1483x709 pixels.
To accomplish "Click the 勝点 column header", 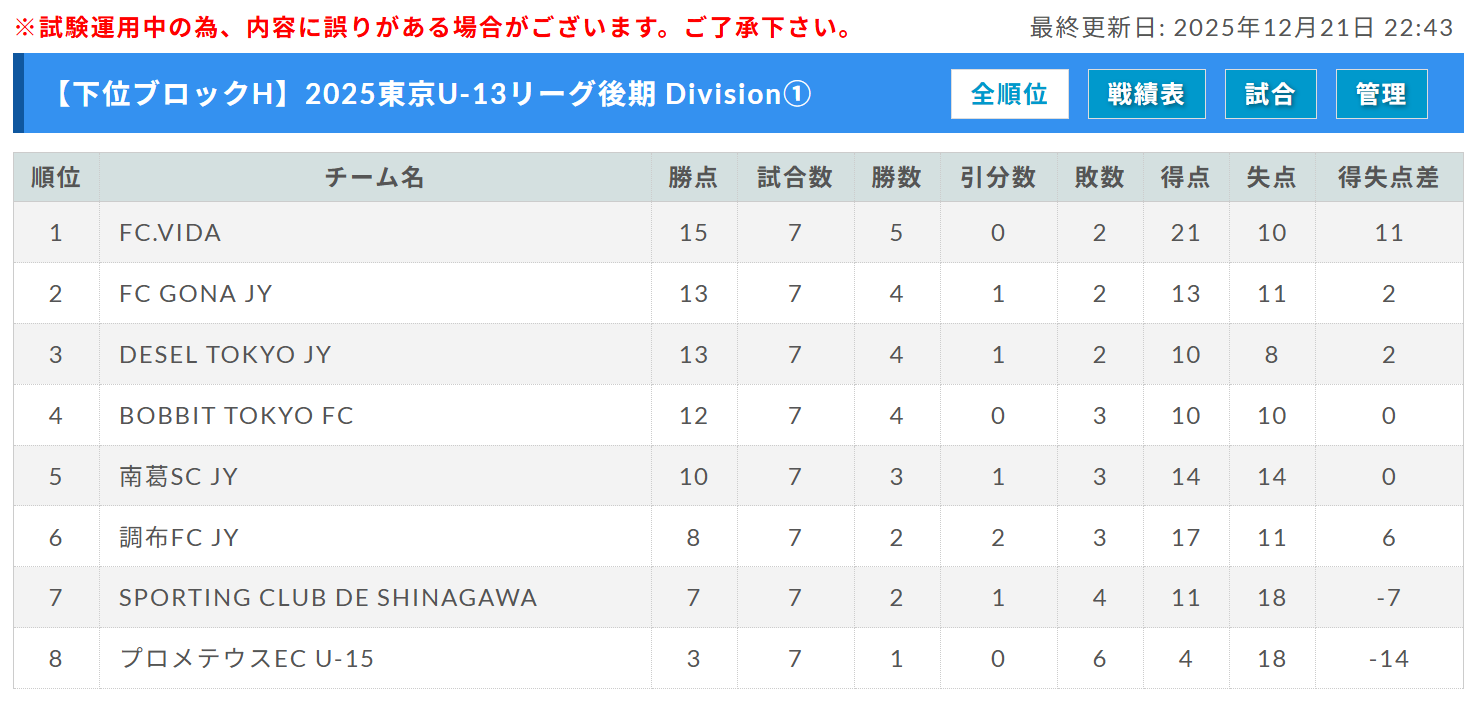I will pyautogui.click(x=693, y=178).
